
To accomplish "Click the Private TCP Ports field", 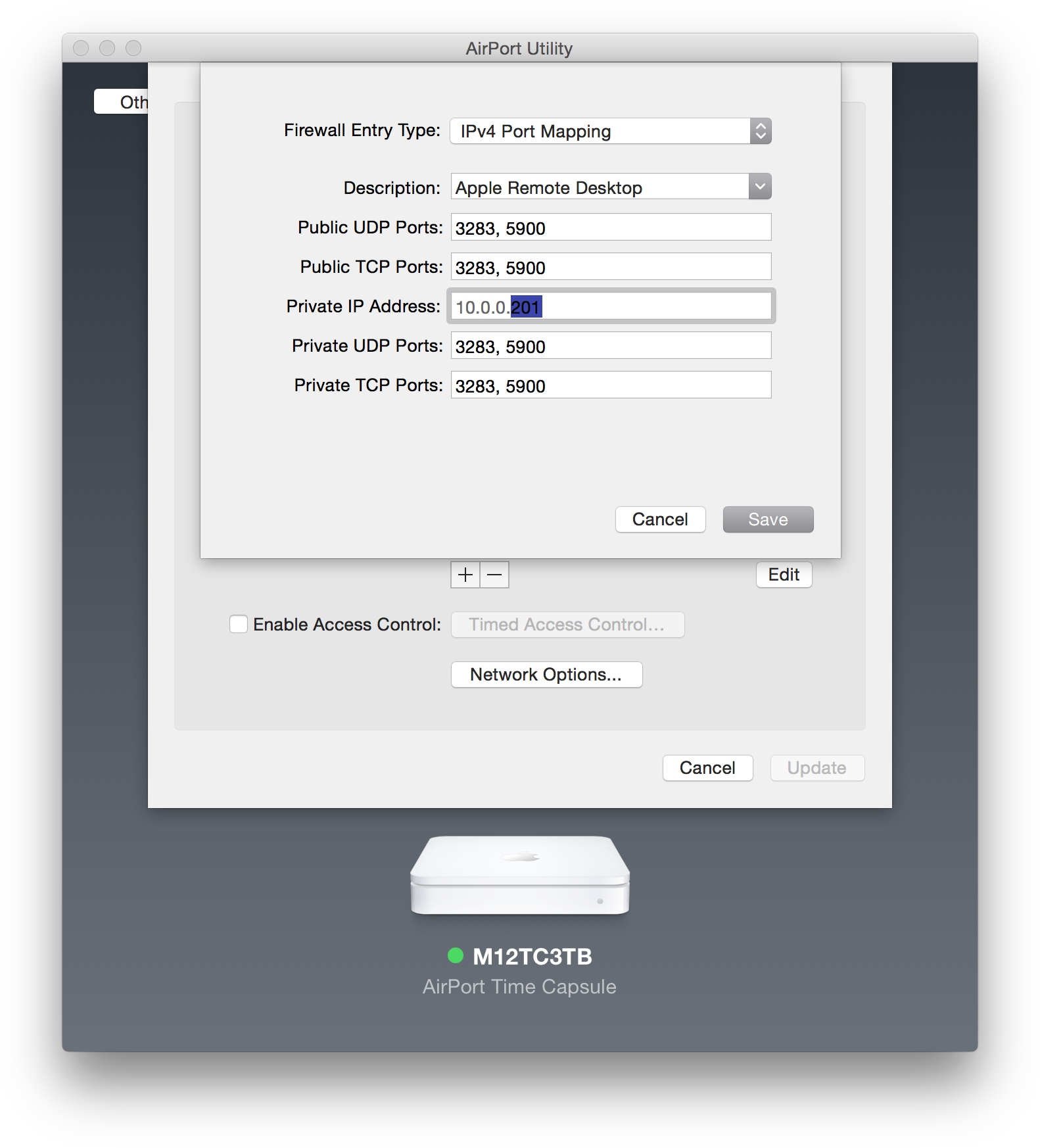I will (611, 385).
